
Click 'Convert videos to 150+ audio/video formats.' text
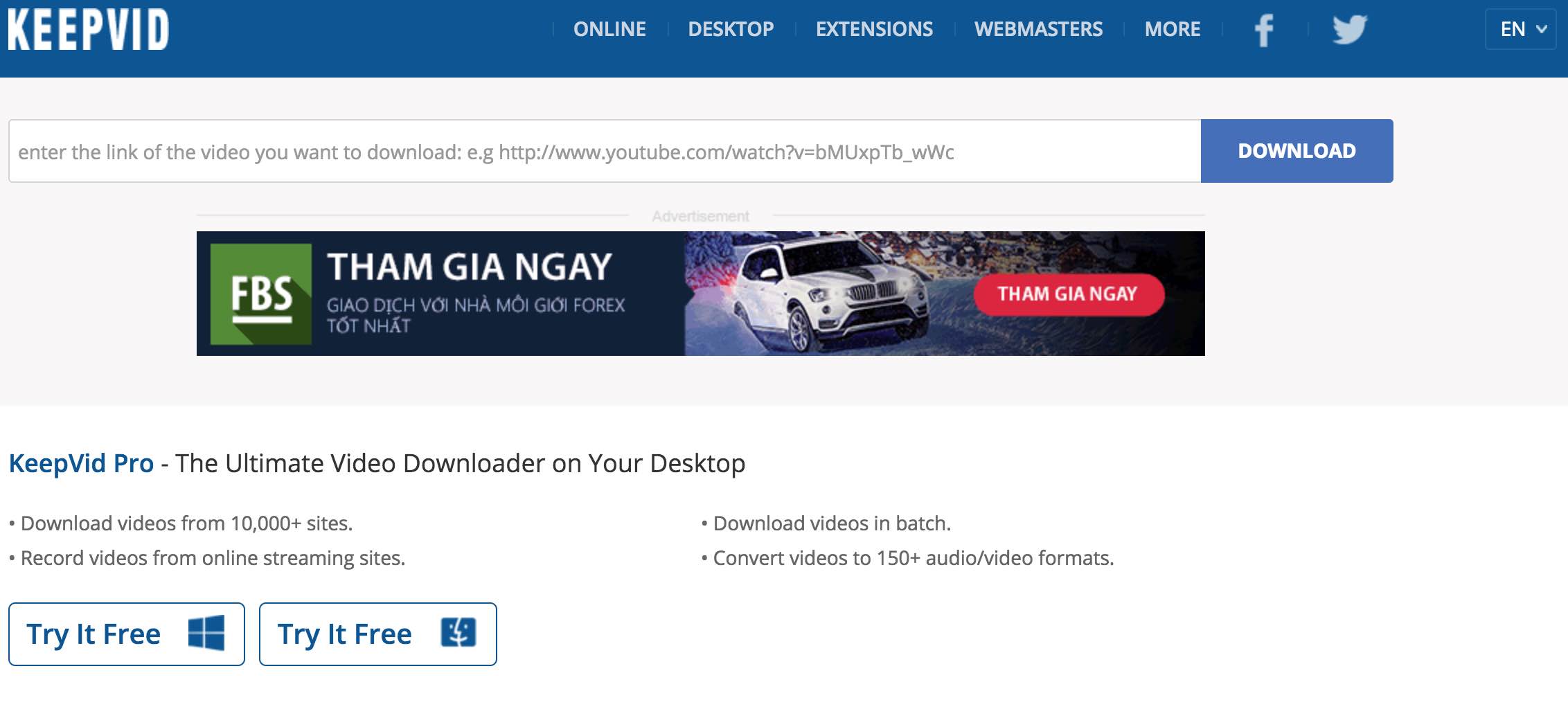[914, 558]
